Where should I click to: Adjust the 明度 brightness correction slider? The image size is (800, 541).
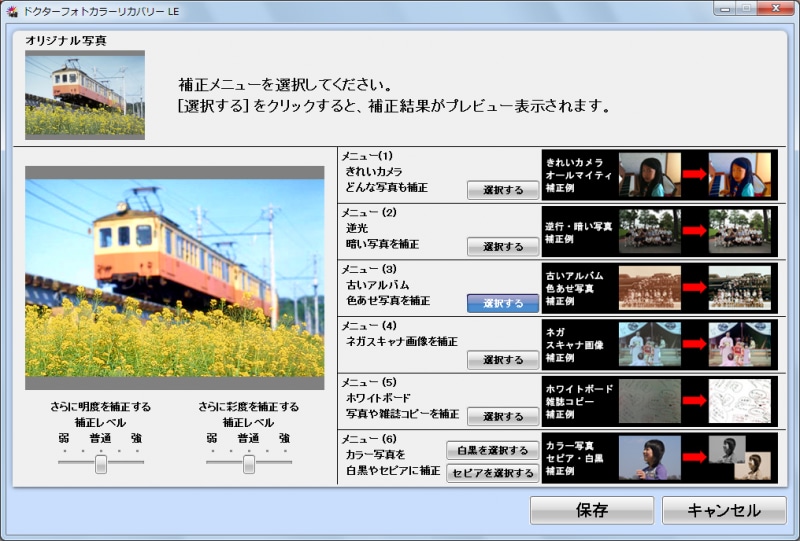pos(101,463)
